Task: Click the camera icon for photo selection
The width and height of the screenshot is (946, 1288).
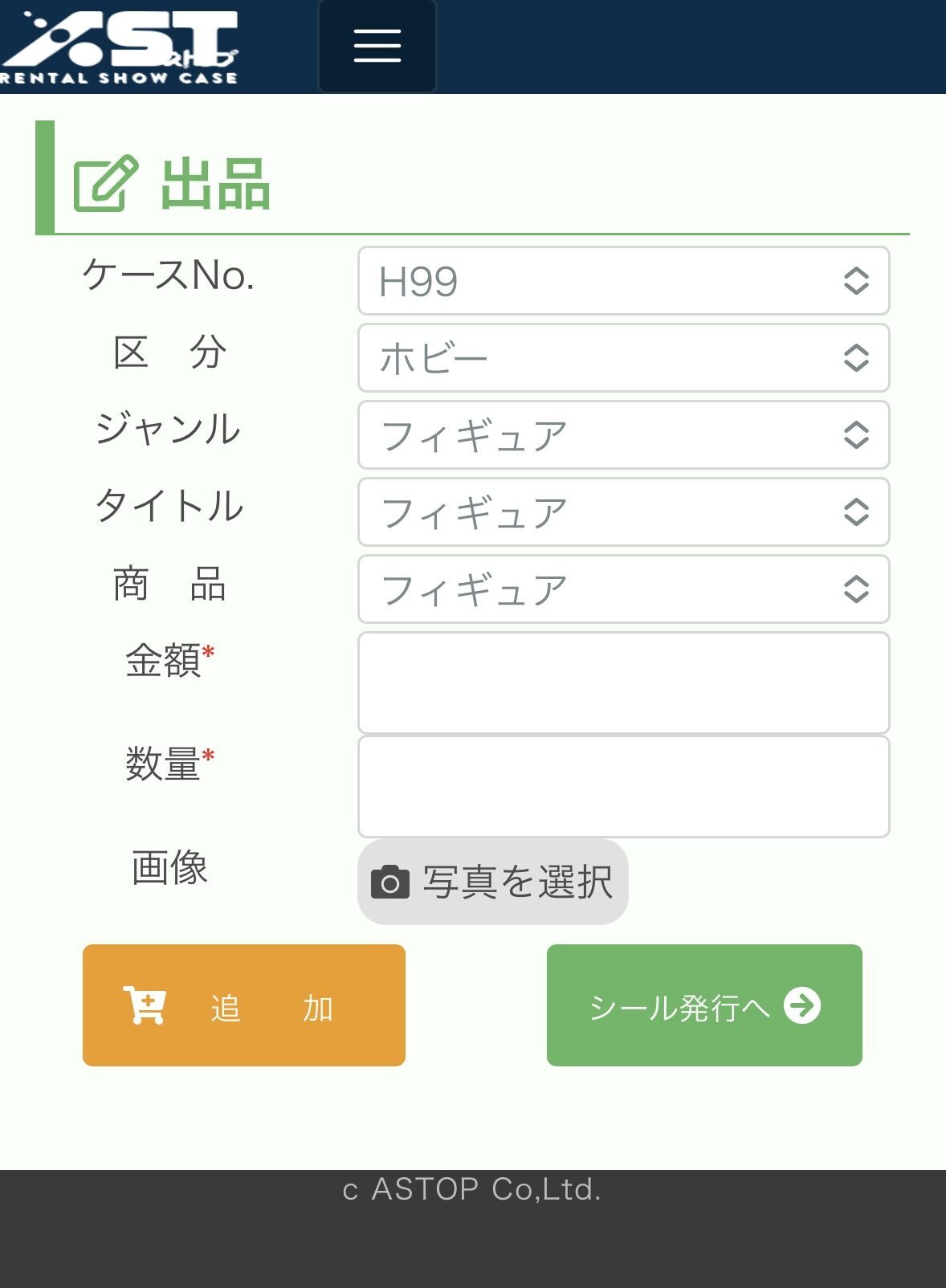Action: tap(389, 882)
